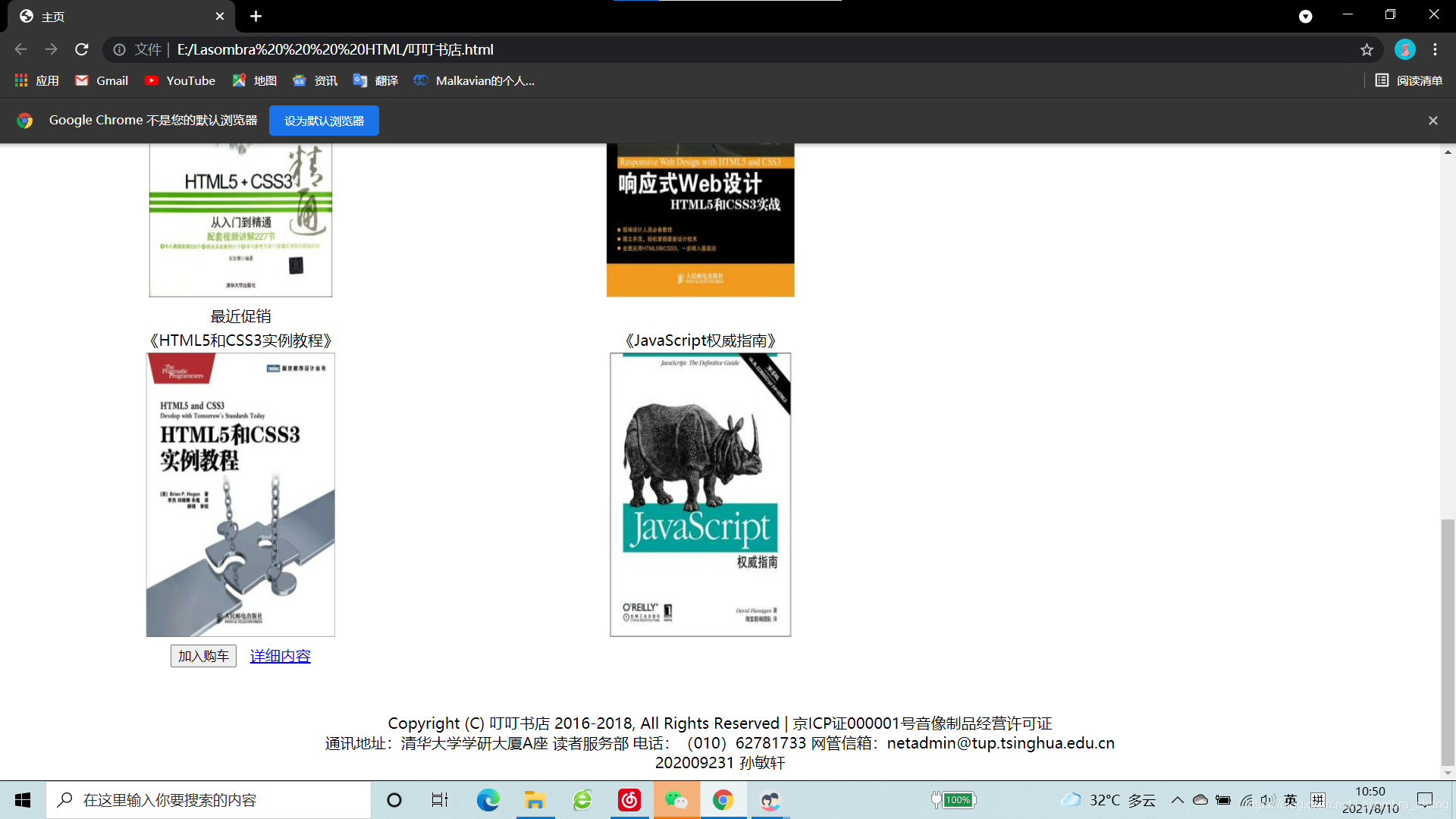This screenshot has height=819, width=1456.
Task: Toggle 英 input language indicator
Action: click(x=1291, y=800)
